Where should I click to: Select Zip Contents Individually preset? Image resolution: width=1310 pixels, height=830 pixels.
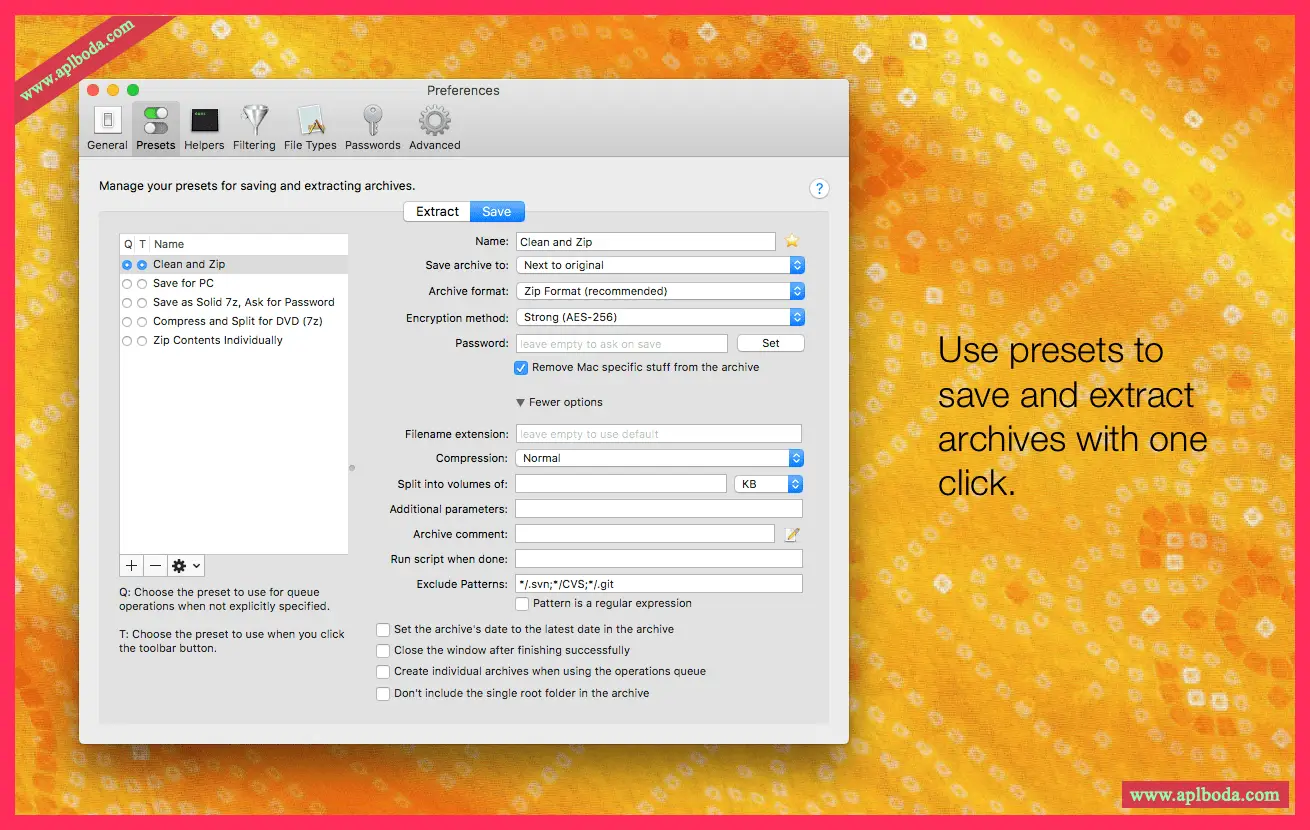217,341
